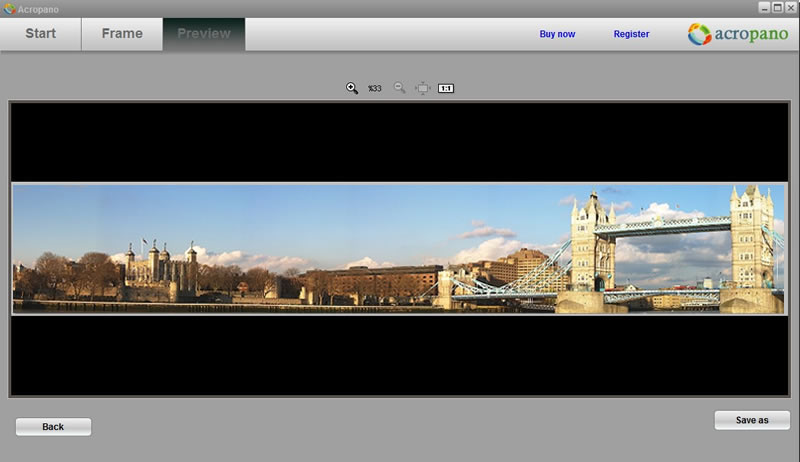Click the zoom out magnifier icon

click(x=399, y=88)
